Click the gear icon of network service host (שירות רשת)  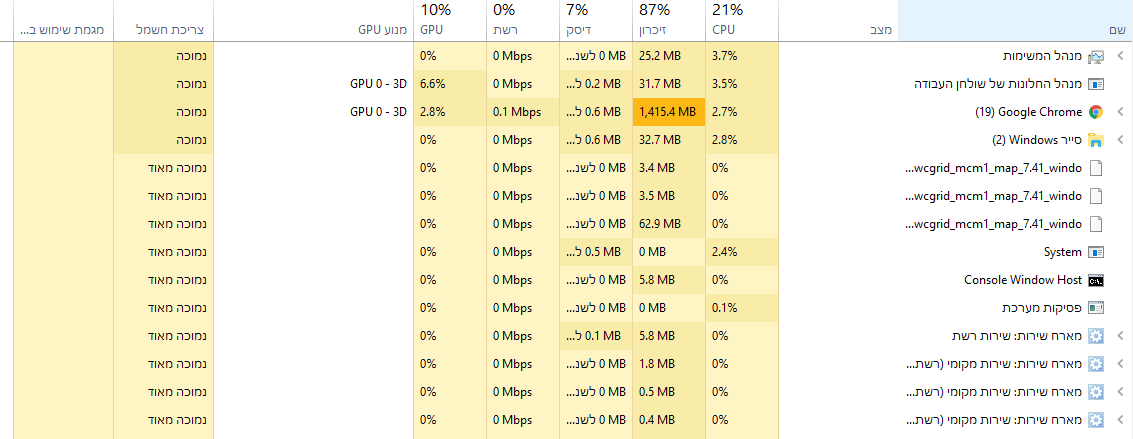point(1095,336)
